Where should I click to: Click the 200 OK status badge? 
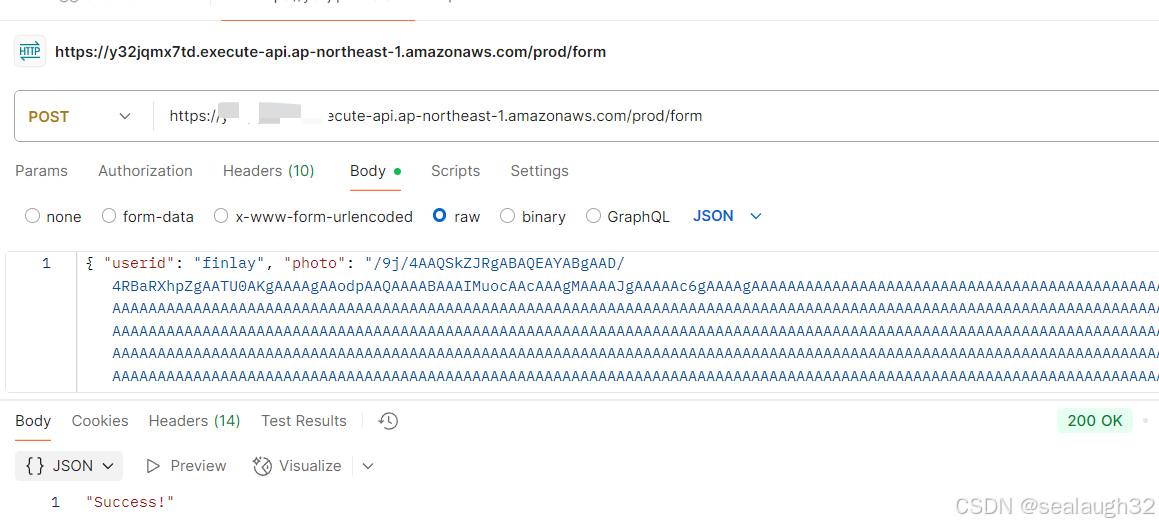pos(1095,421)
